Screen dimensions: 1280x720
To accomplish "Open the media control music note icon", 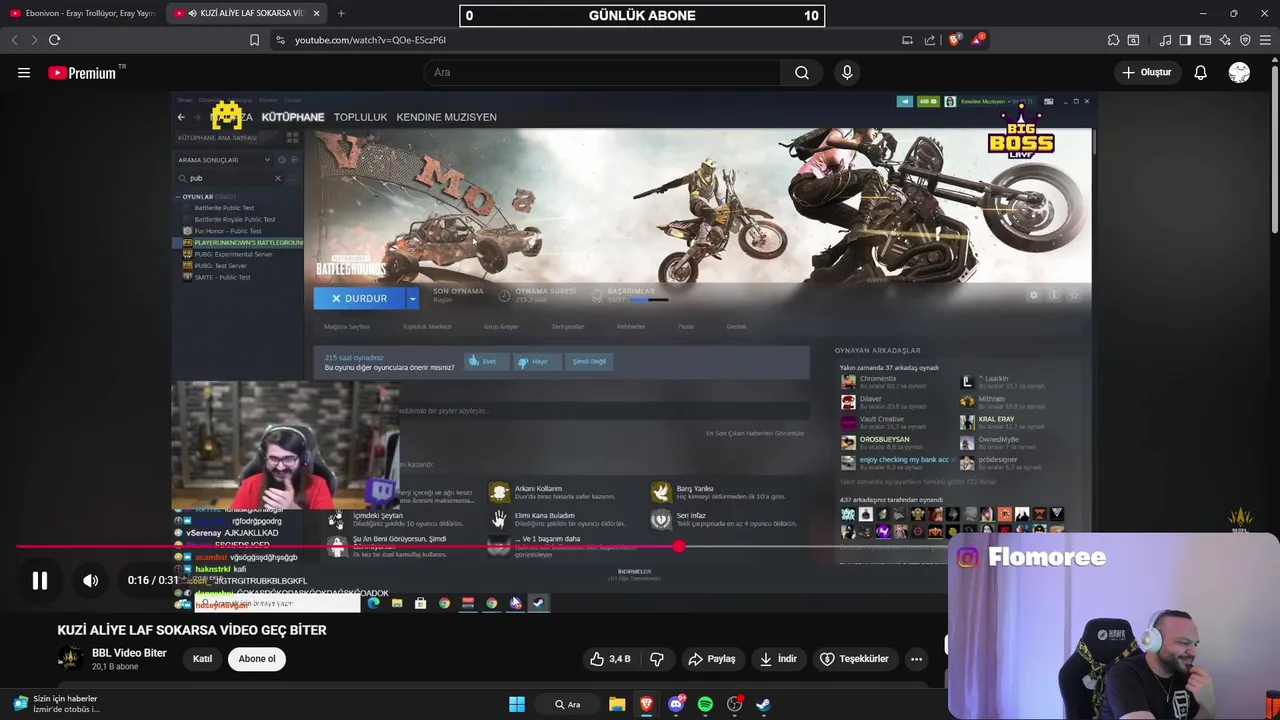I will pyautogui.click(x=1165, y=40).
